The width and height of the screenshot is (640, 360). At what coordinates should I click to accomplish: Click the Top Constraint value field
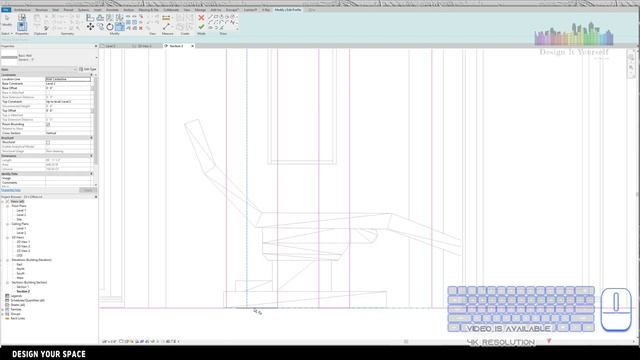tap(68, 102)
